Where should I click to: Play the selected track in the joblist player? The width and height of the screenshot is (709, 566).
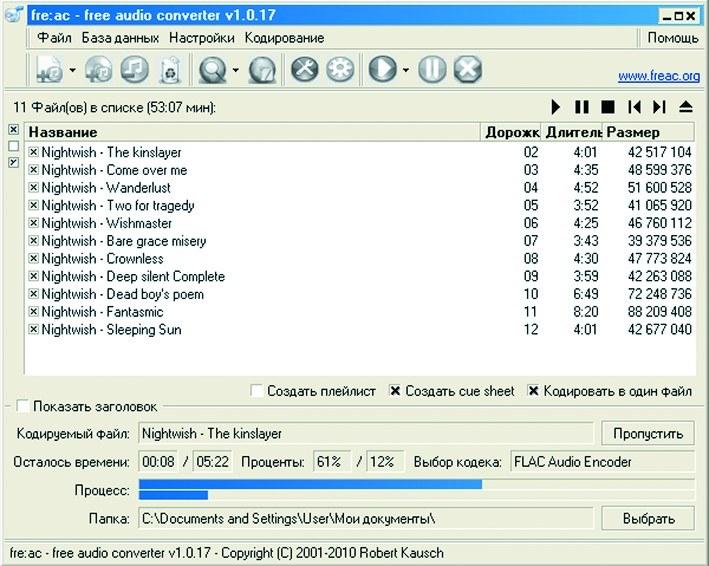(556, 107)
